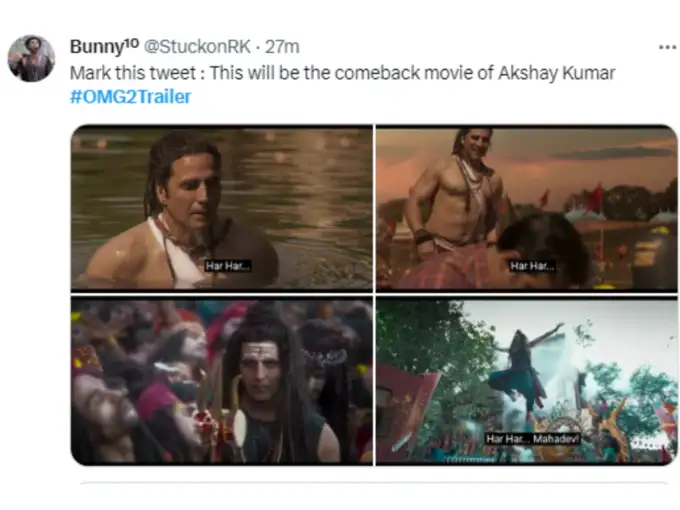Click the Bunny10 display name

(x=104, y=46)
